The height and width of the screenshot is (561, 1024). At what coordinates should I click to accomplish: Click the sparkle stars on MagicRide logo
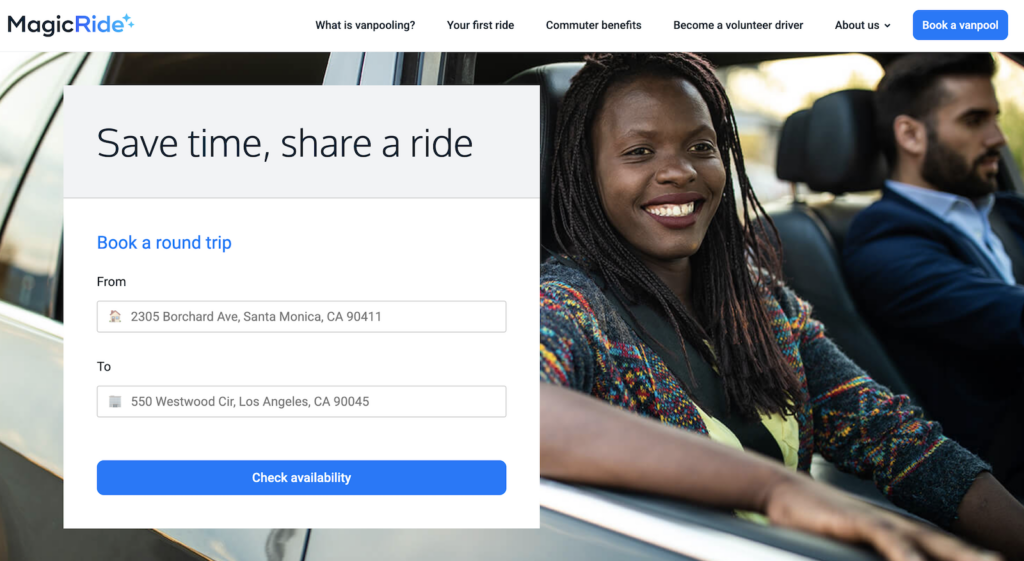tap(128, 21)
